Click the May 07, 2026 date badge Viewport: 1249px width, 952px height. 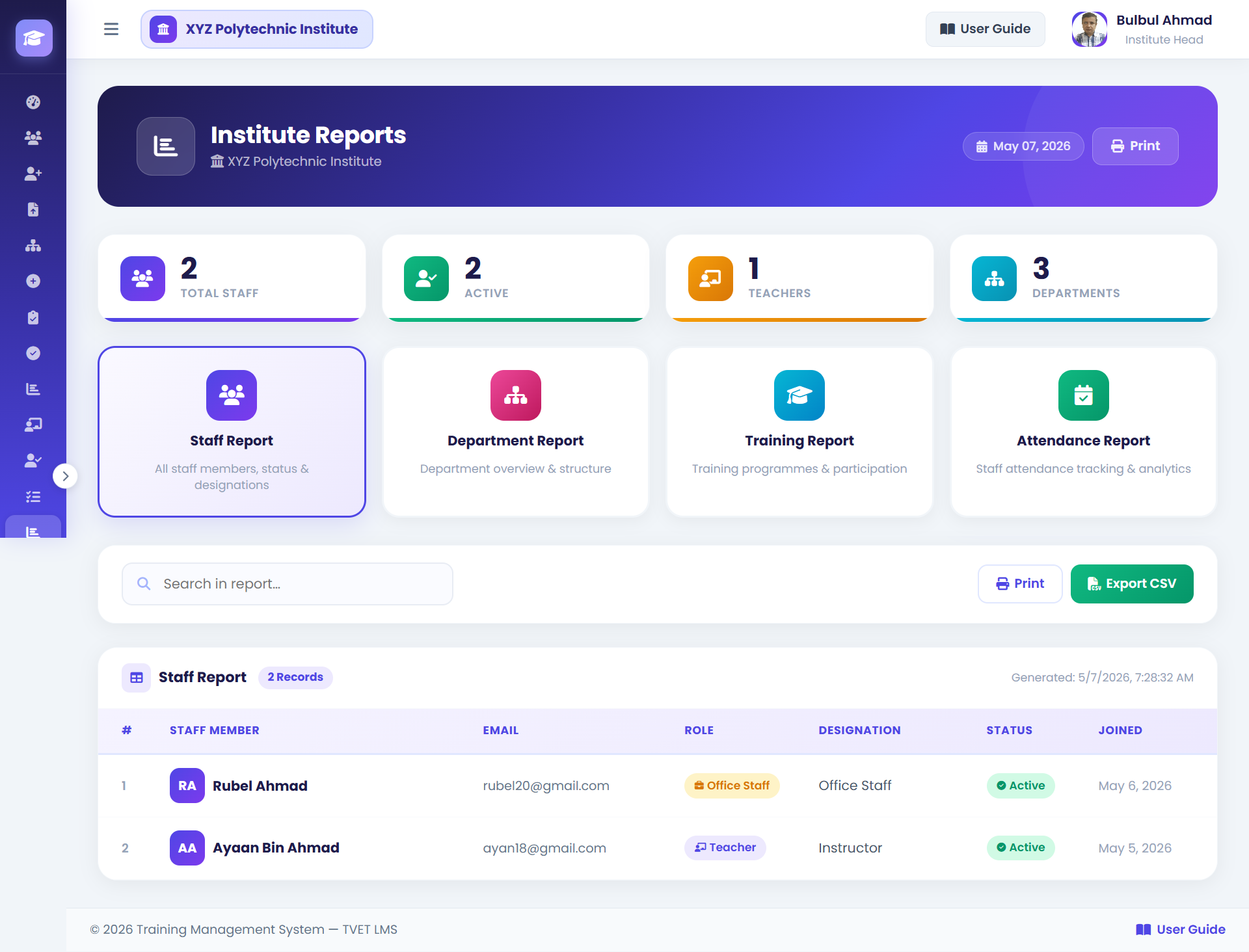click(x=1023, y=146)
